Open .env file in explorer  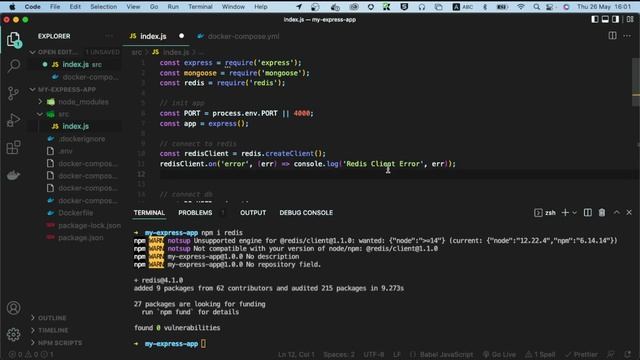[x=65, y=151]
